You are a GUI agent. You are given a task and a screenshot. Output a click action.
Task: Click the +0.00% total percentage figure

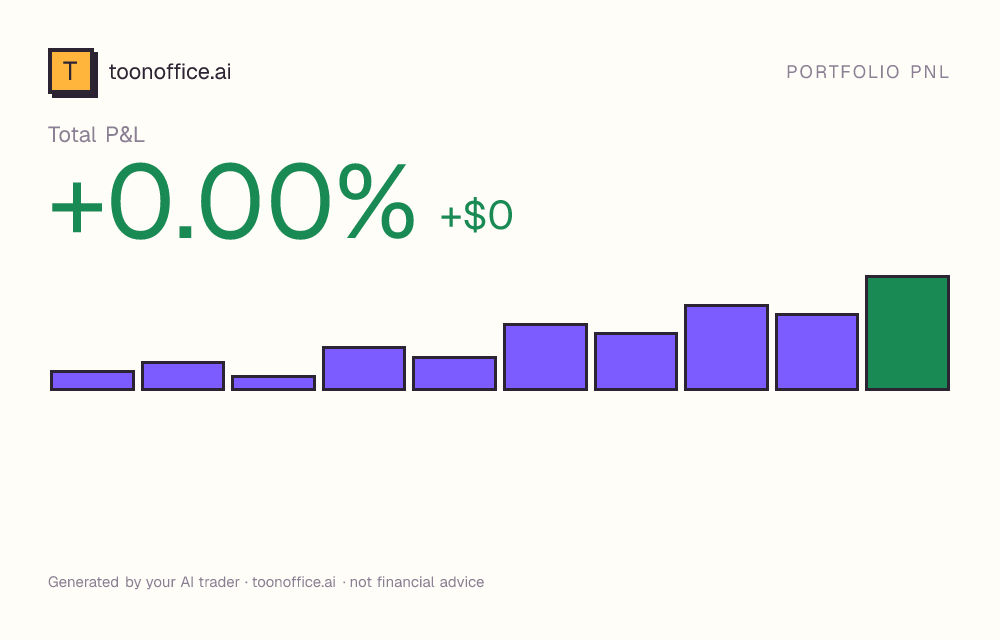tap(233, 201)
